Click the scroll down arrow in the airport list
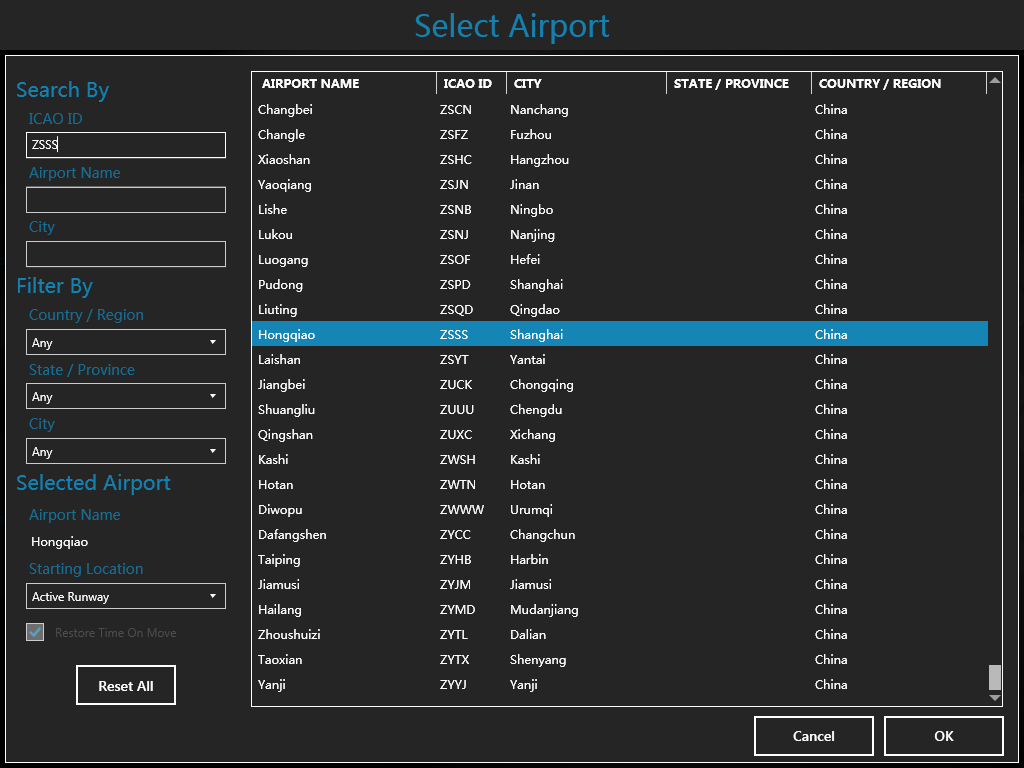 point(994,698)
